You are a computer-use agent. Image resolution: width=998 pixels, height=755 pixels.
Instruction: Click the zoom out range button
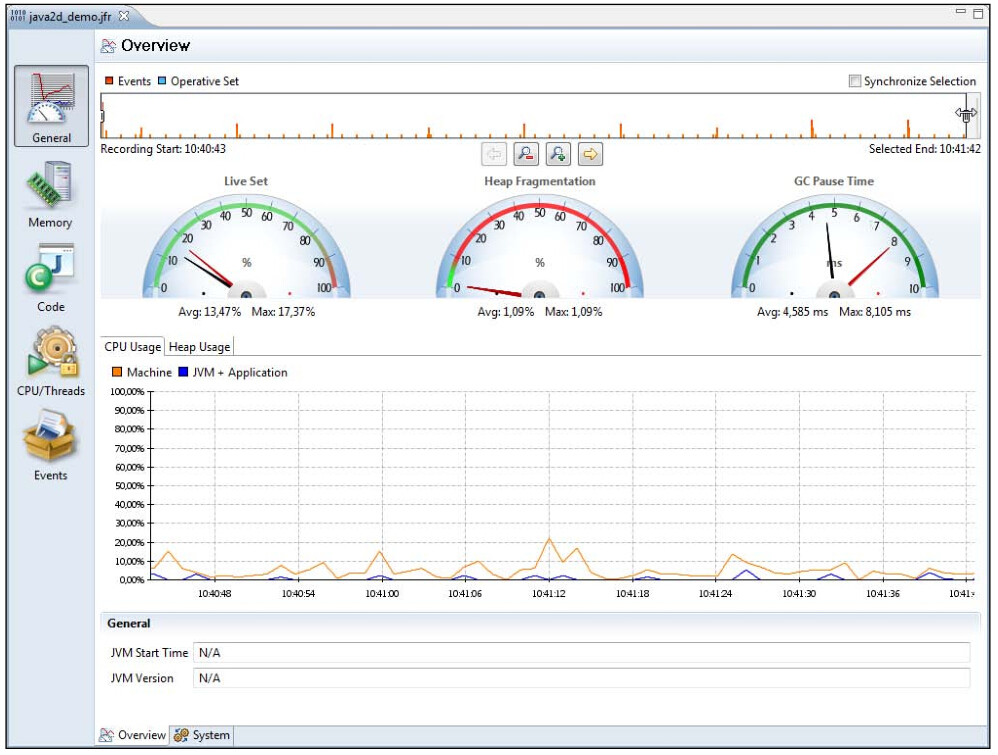525,154
